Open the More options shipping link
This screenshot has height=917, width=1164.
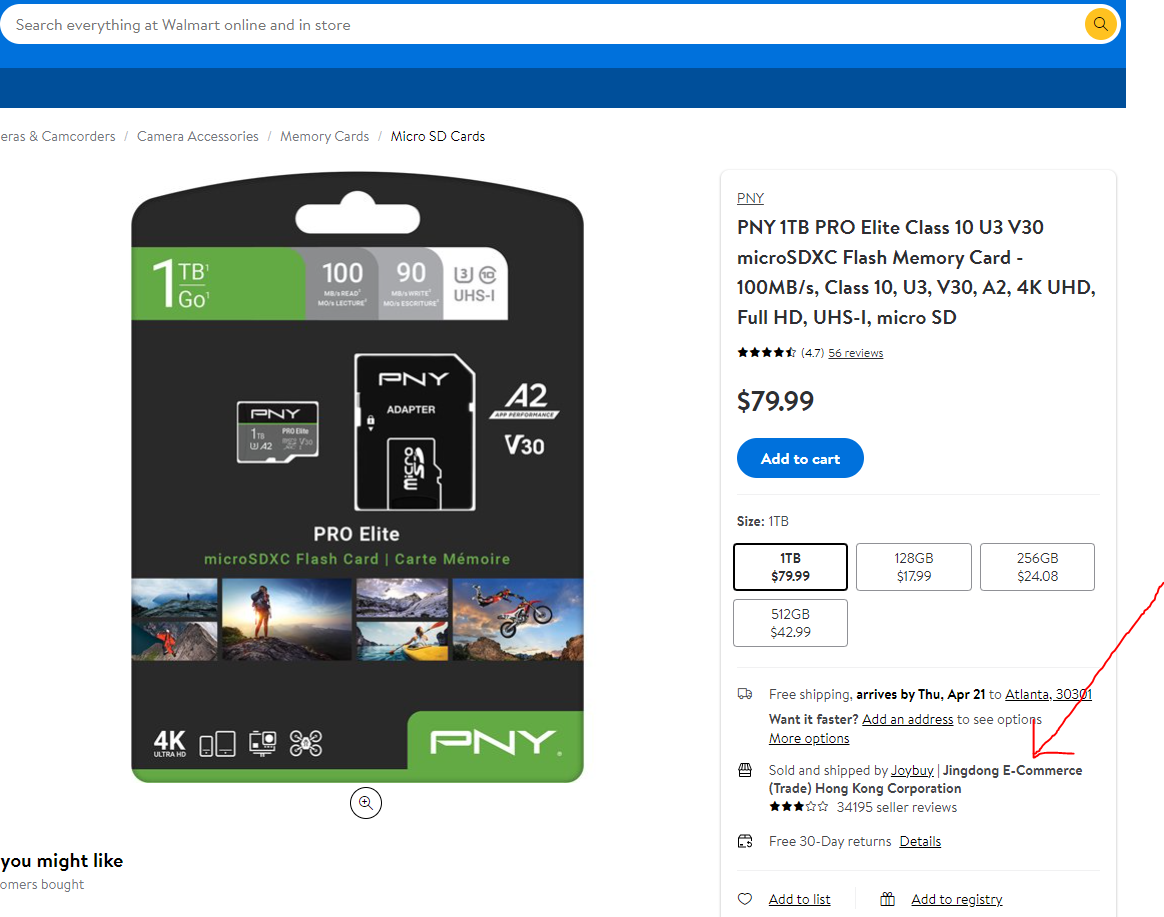(808, 738)
